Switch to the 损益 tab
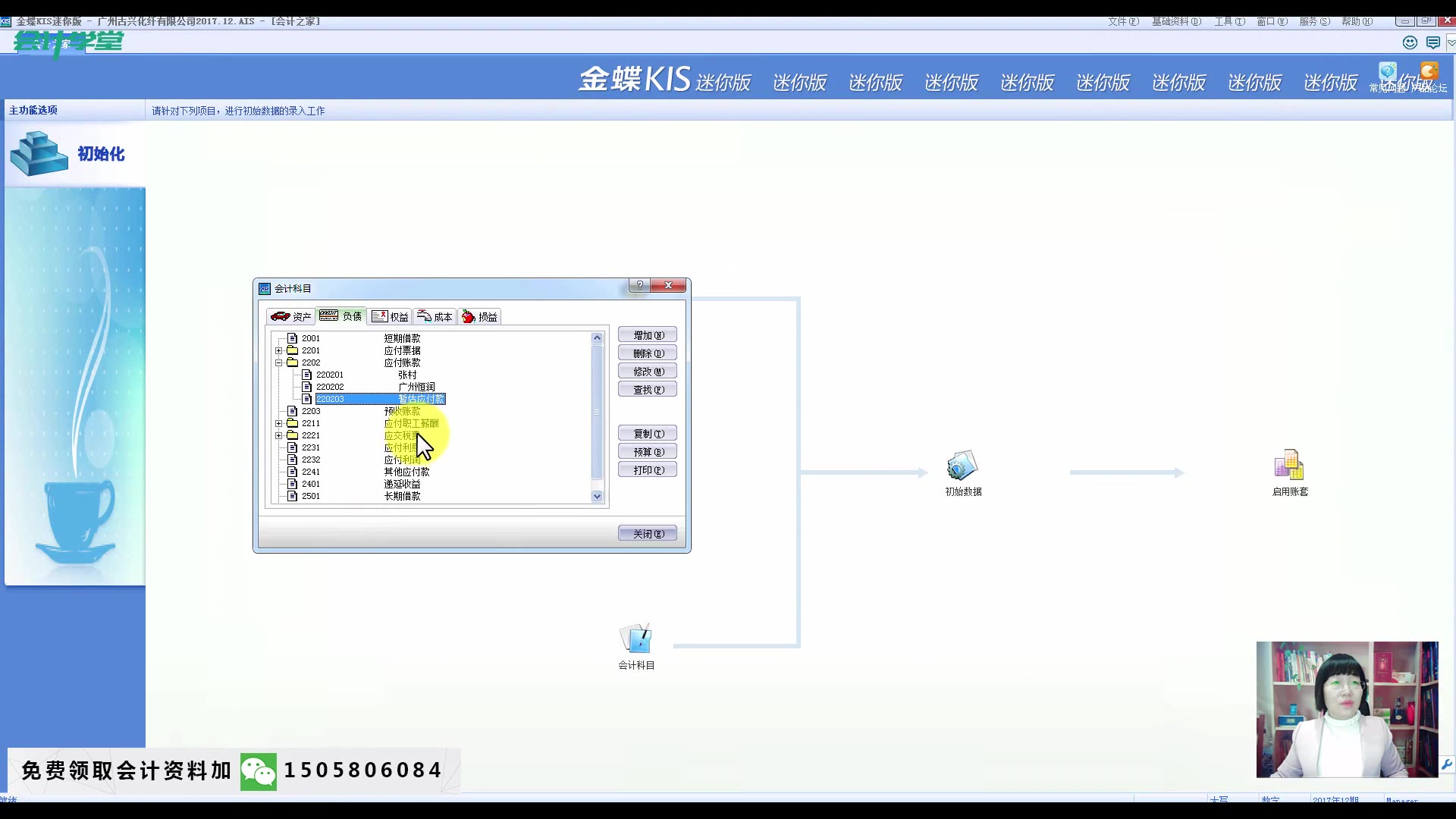 pos(479,316)
